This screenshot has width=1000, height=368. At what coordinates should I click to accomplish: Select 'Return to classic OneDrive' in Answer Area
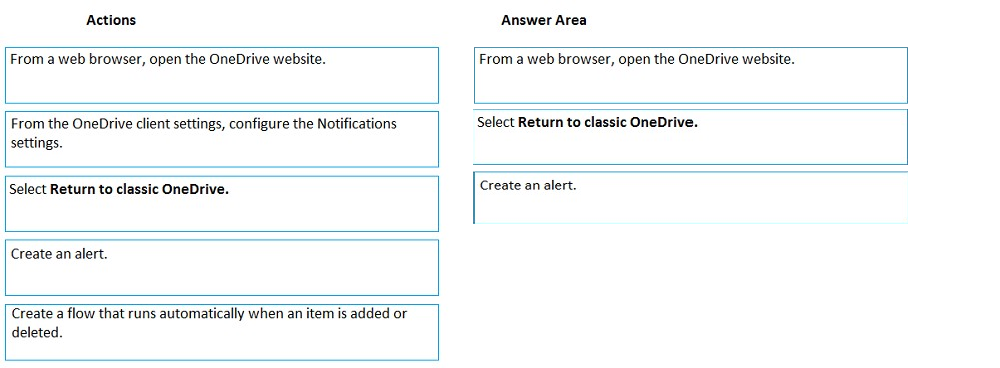(x=691, y=137)
